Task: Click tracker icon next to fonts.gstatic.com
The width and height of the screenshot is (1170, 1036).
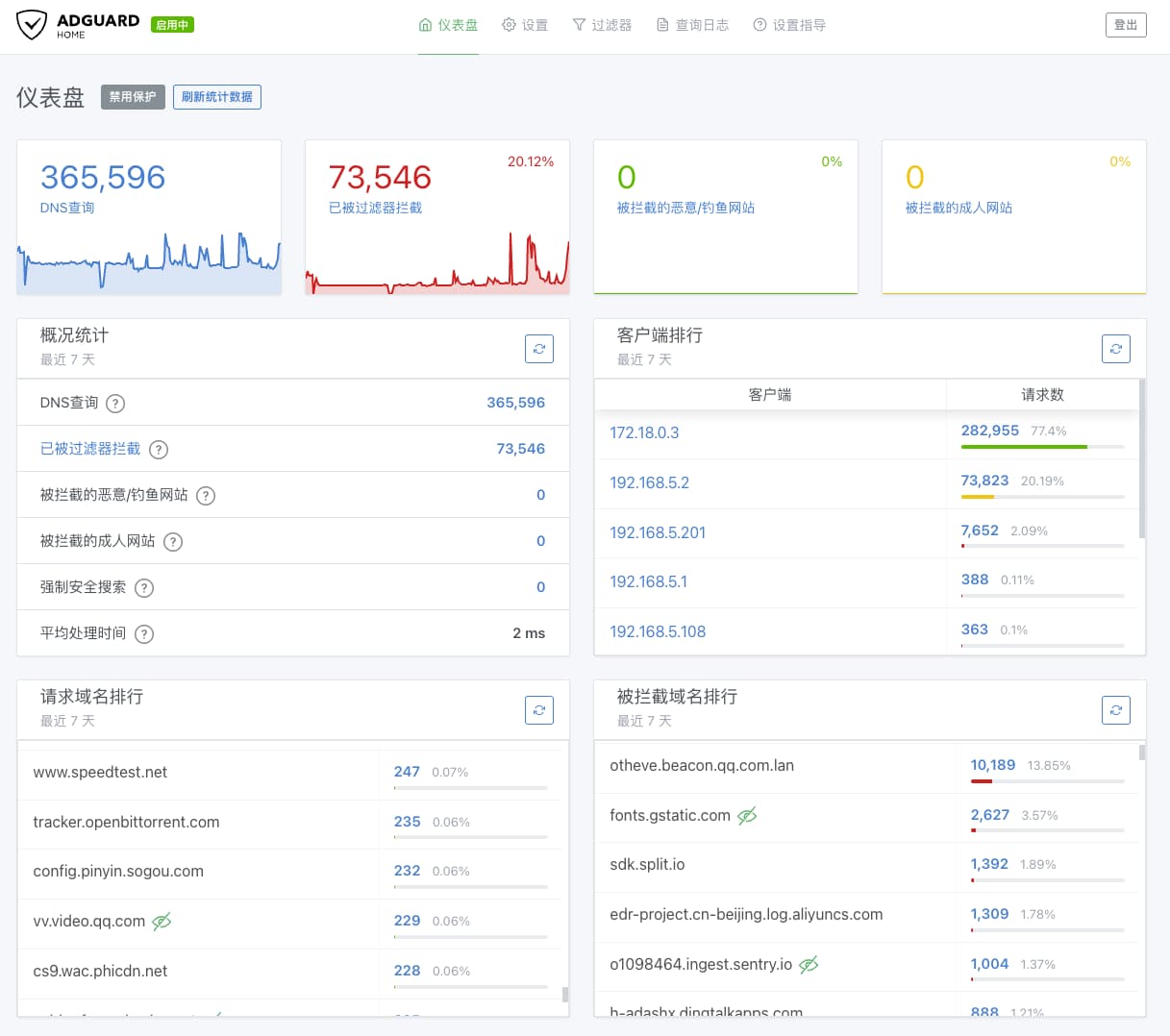Action: pyautogui.click(x=747, y=816)
